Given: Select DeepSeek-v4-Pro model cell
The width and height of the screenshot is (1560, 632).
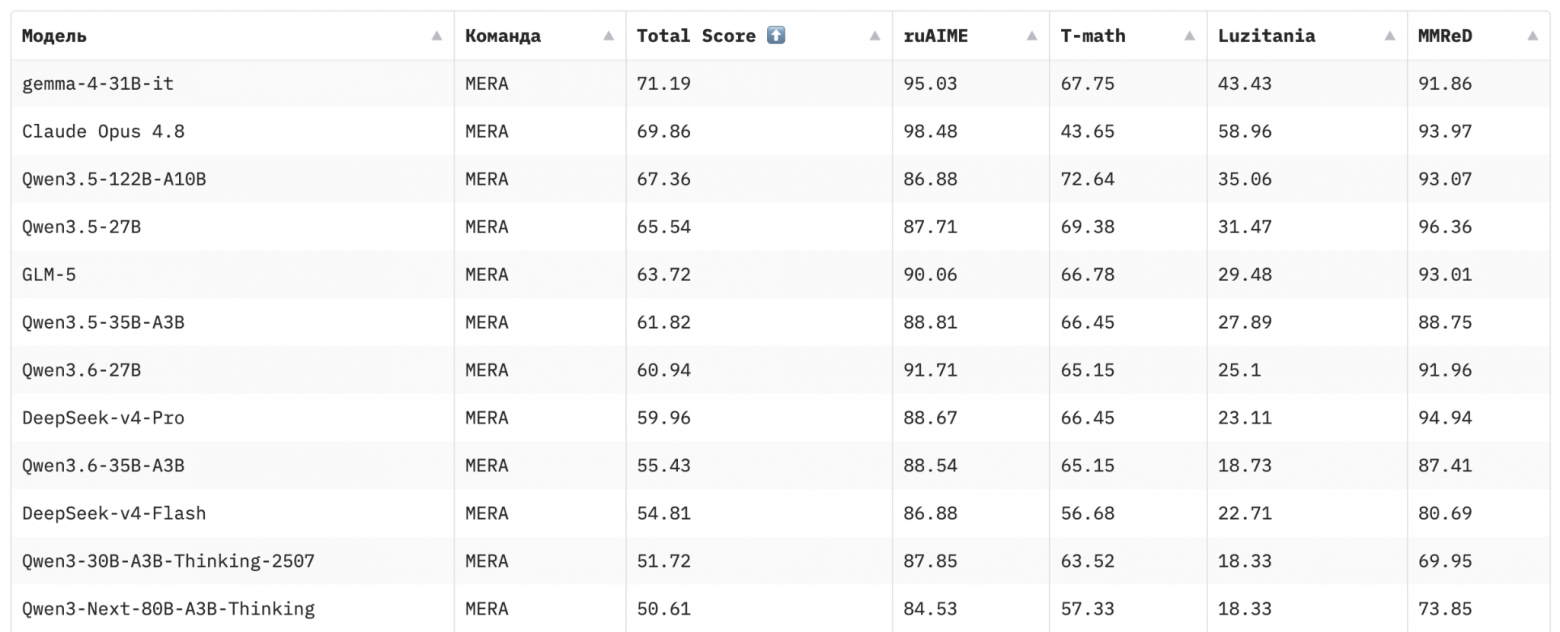Looking at the screenshot, I should pyautogui.click(x=233, y=418).
